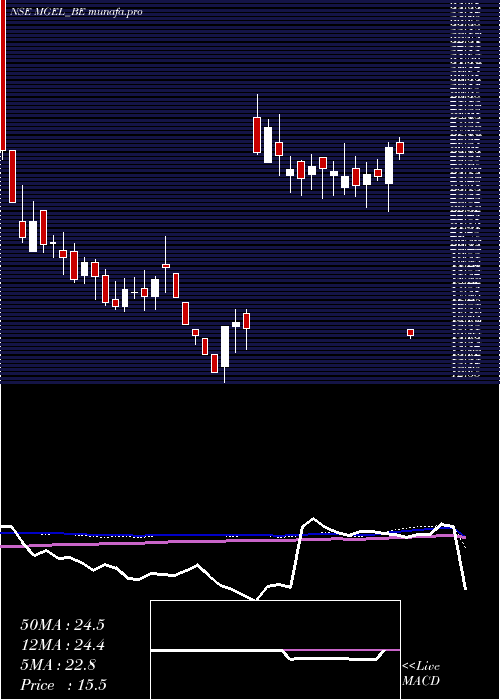Click the '12MA : 24.4' value text
The height and width of the screenshot is (700, 500).
(62, 645)
